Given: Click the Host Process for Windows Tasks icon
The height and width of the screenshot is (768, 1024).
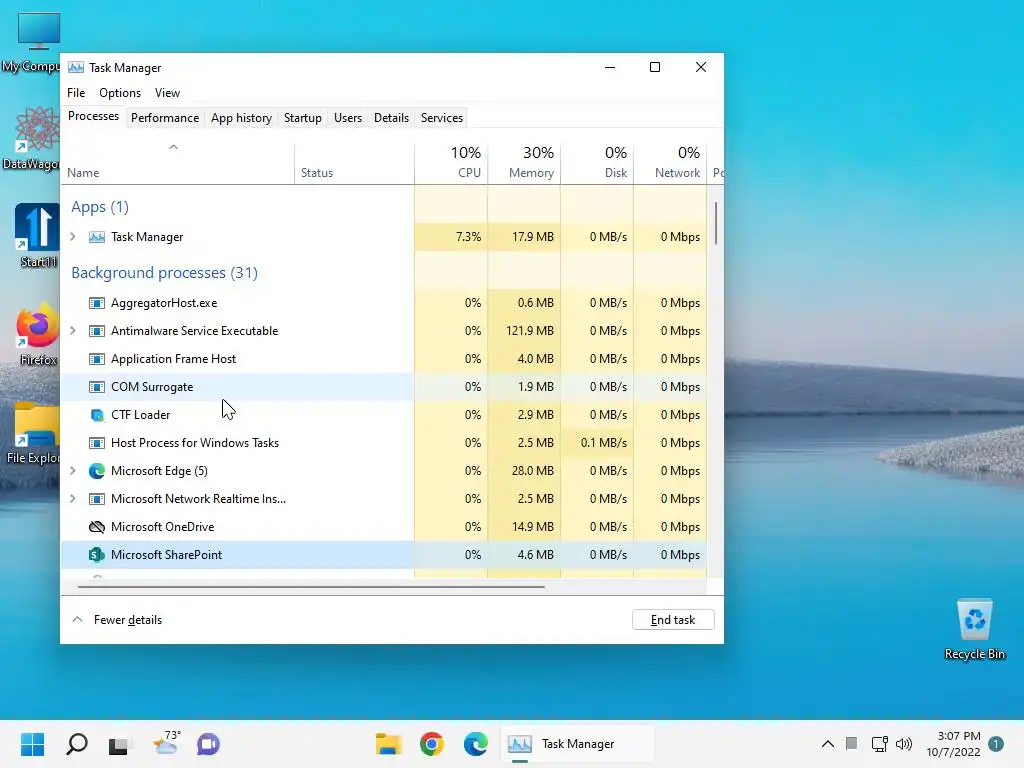Looking at the screenshot, I should (97, 443).
